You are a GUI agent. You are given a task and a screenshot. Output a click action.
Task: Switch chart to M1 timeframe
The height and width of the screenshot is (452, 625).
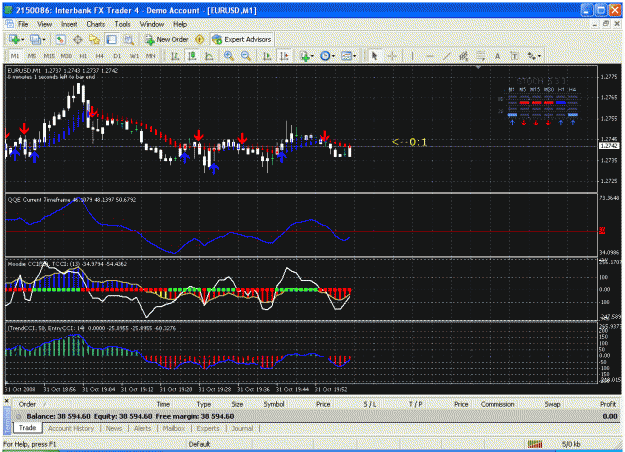15,56
